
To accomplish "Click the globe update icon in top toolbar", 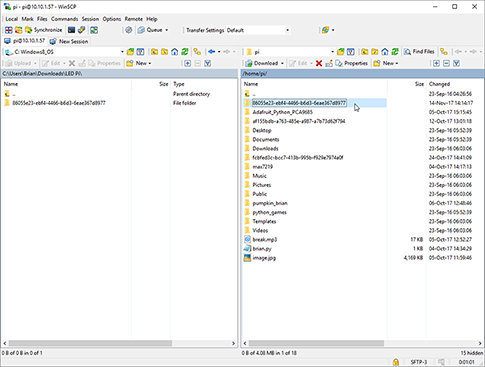I will tap(325, 30).
